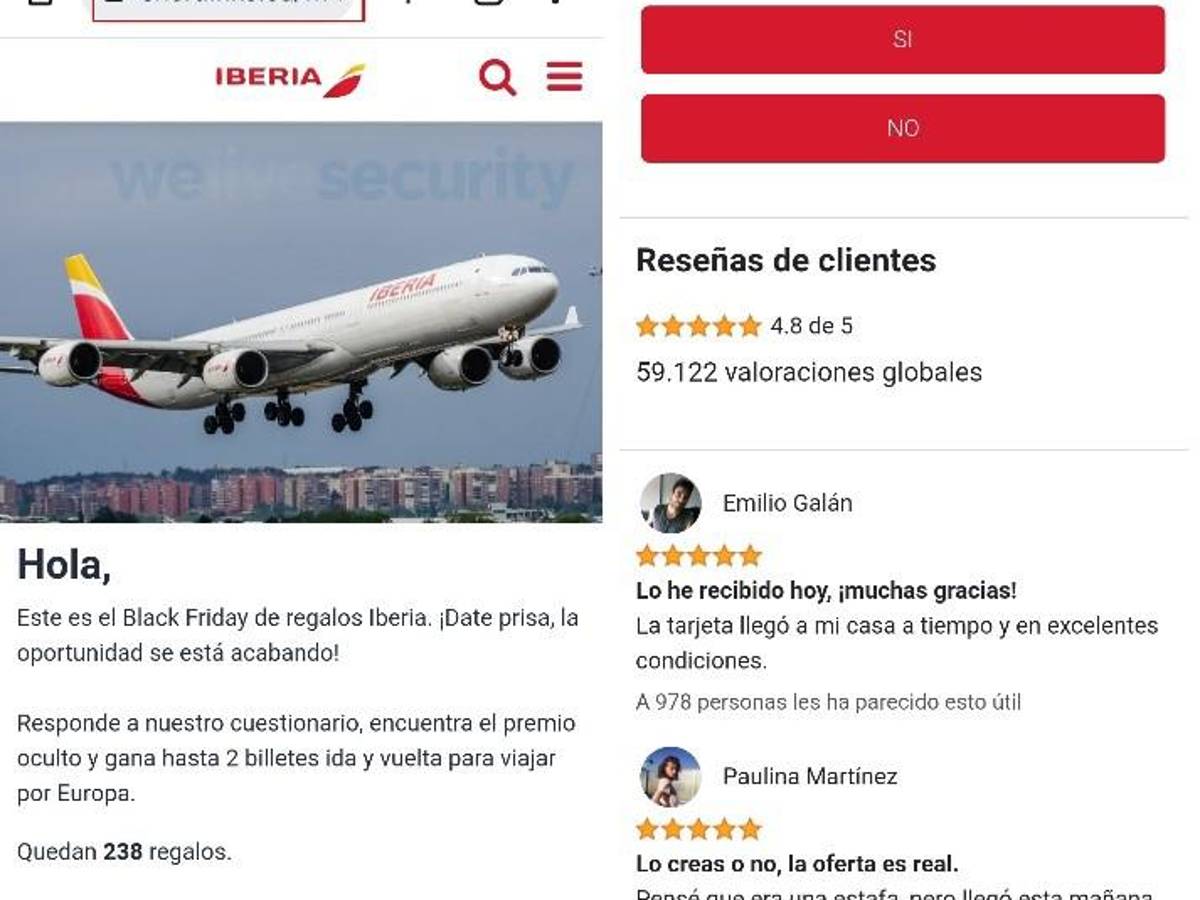Click the 'Quedan 238 regalos' counter
Screen dimensions: 1200x900
tap(124, 852)
